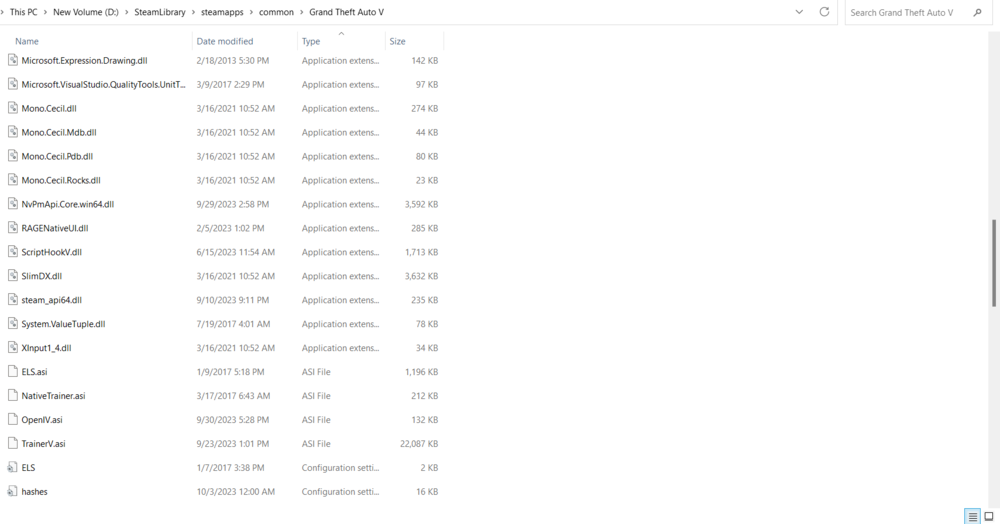Select the file steam_api64.dll
The height and width of the screenshot is (524, 1000).
[52, 300]
